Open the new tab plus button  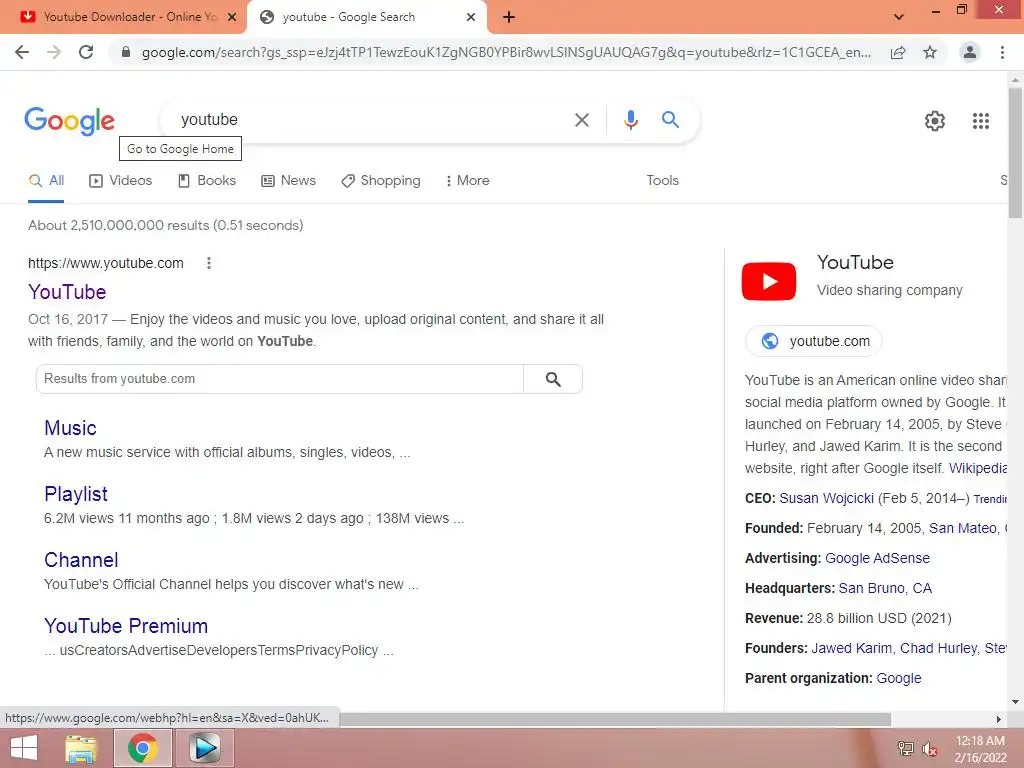pyautogui.click(x=509, y=17)
